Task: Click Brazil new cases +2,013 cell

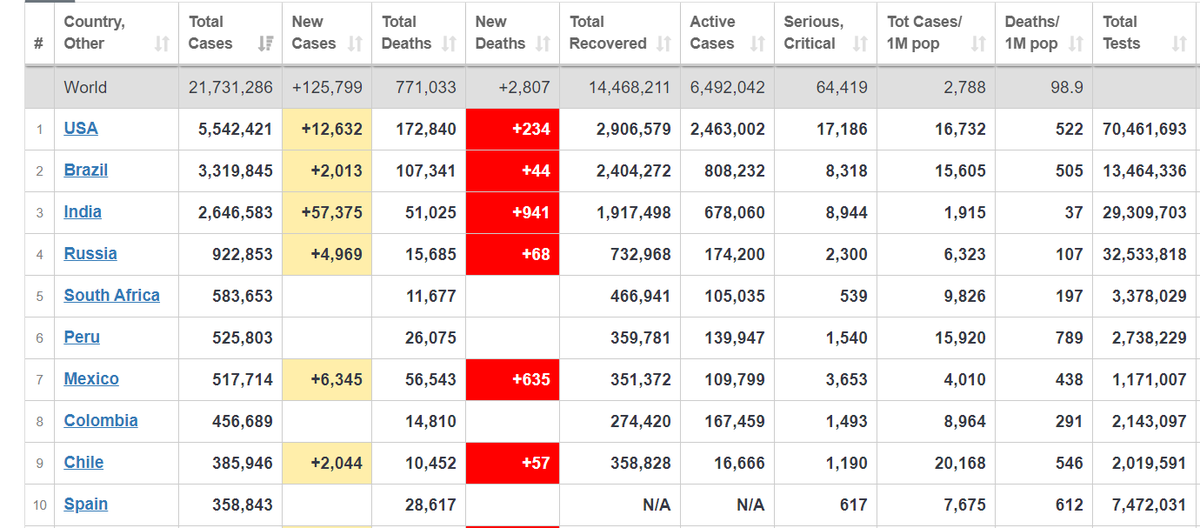Action: click(x=327, y=171)
